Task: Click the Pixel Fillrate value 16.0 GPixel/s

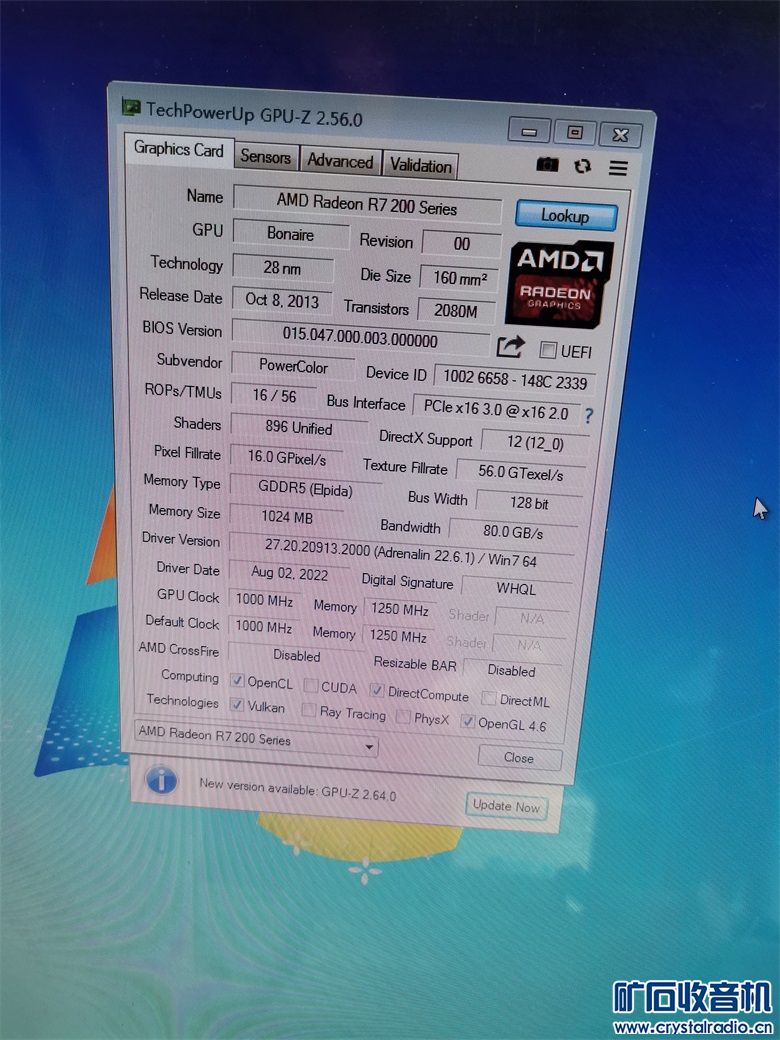Action: click(x=287, y=458)
